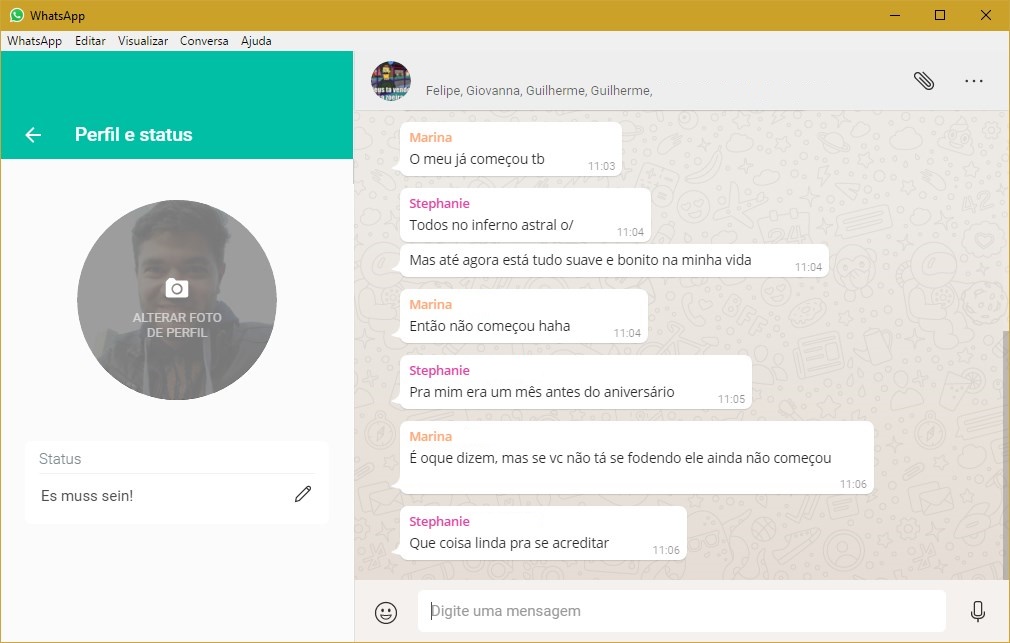The width and height of the screenshot is (1010, 643).
Task: Click ALTERAR FOTO DE PERFIL on photo
Action: 177,325
